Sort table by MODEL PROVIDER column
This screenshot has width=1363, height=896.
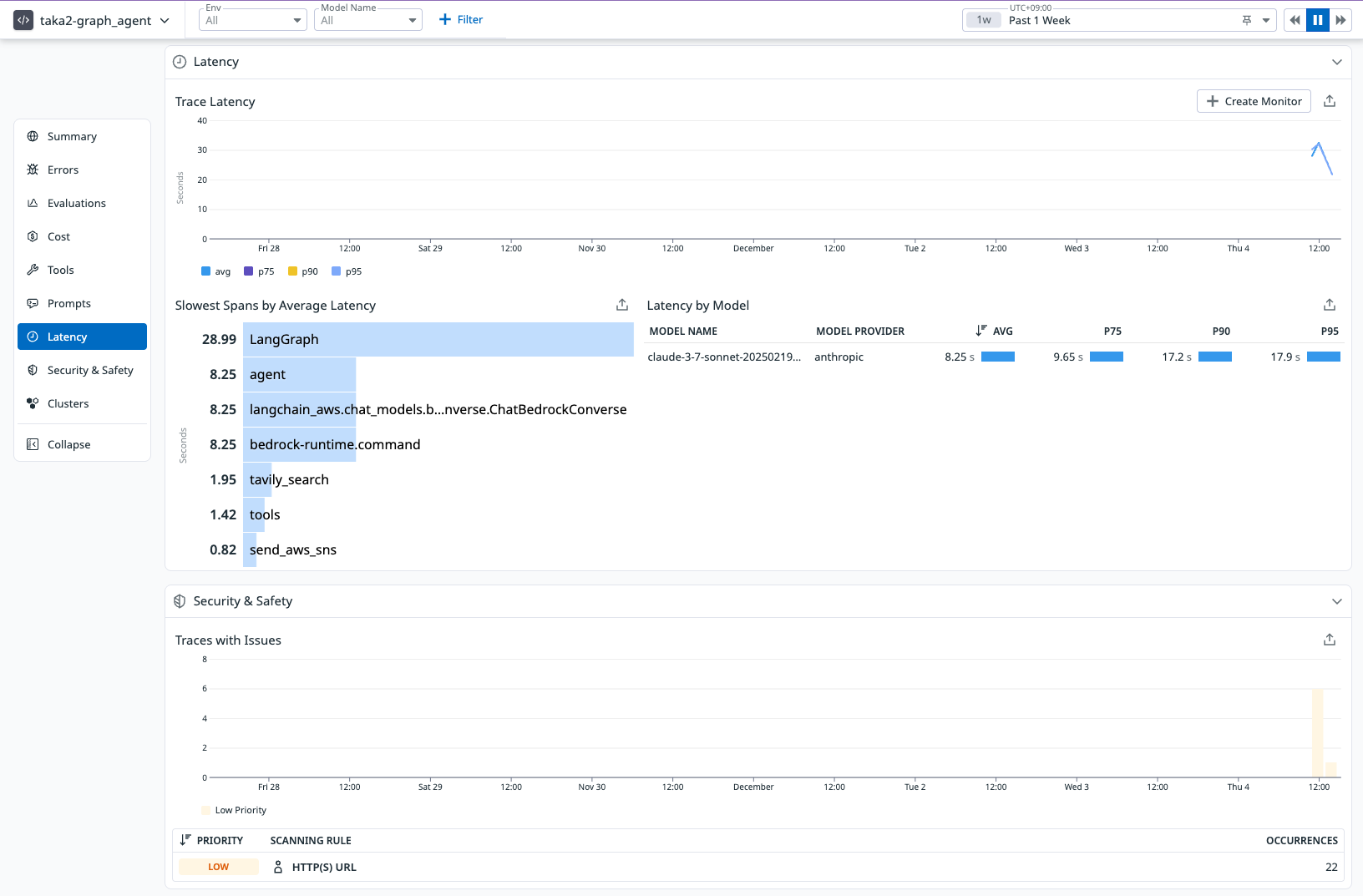point(860,332)
